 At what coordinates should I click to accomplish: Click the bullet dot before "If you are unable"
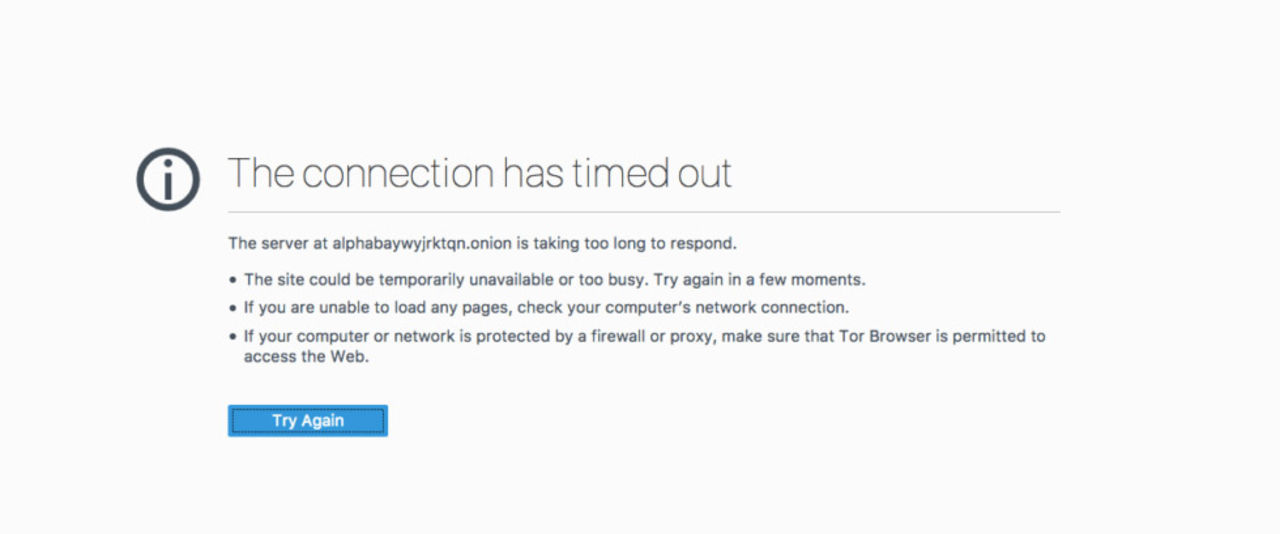[233, 309]
